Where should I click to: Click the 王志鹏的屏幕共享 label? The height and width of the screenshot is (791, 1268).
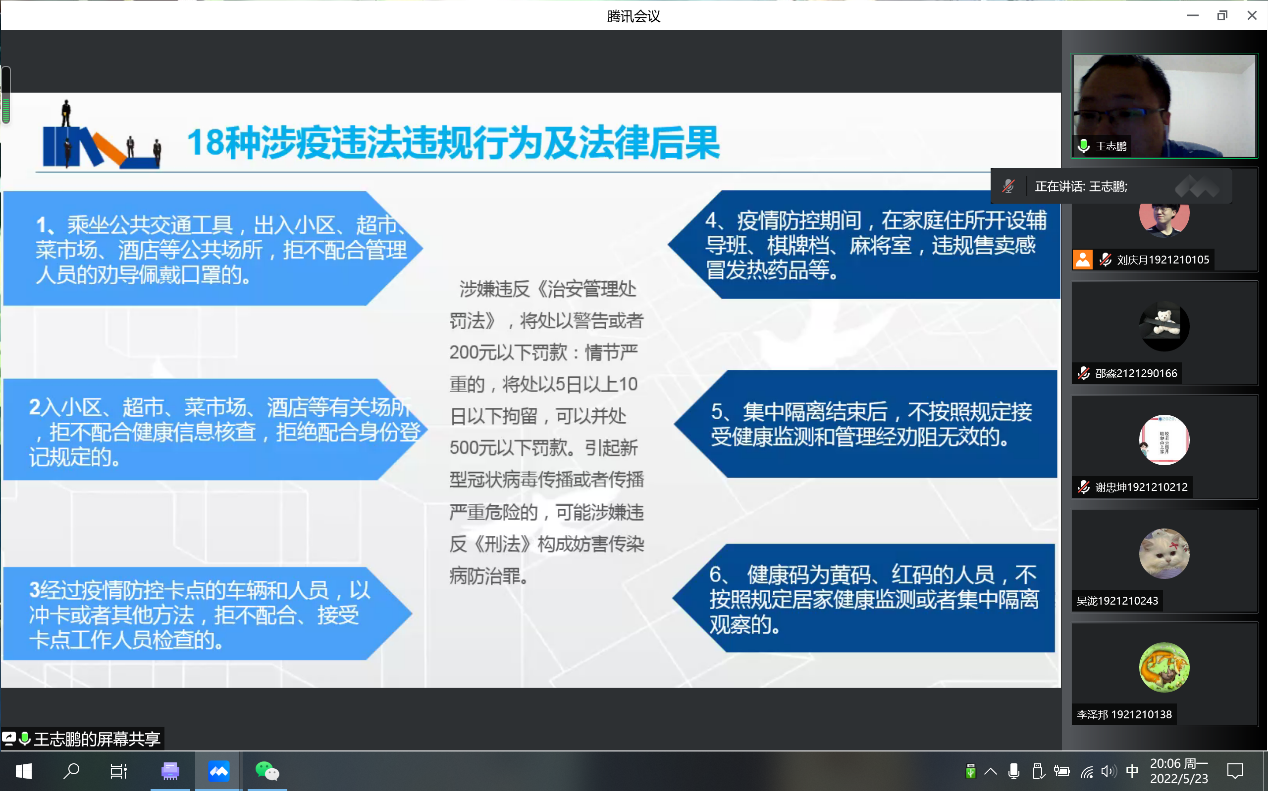[x=96, y=739]
